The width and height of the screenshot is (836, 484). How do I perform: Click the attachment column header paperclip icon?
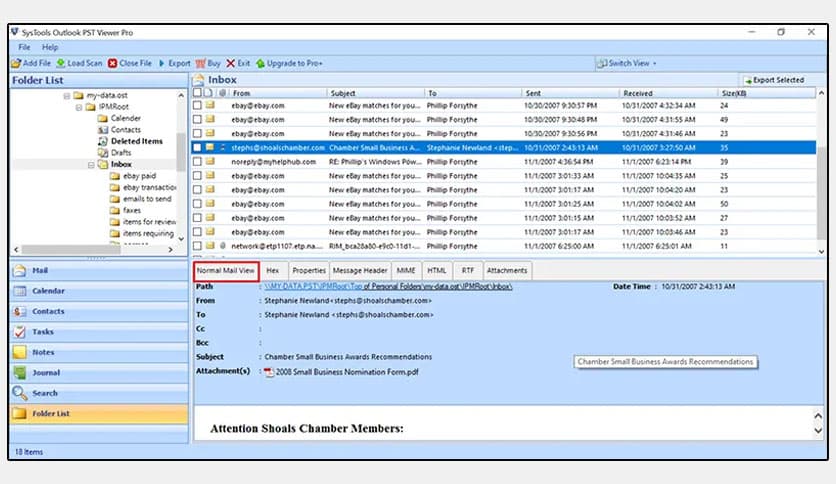pyautogui.click(x=222, y=93)
